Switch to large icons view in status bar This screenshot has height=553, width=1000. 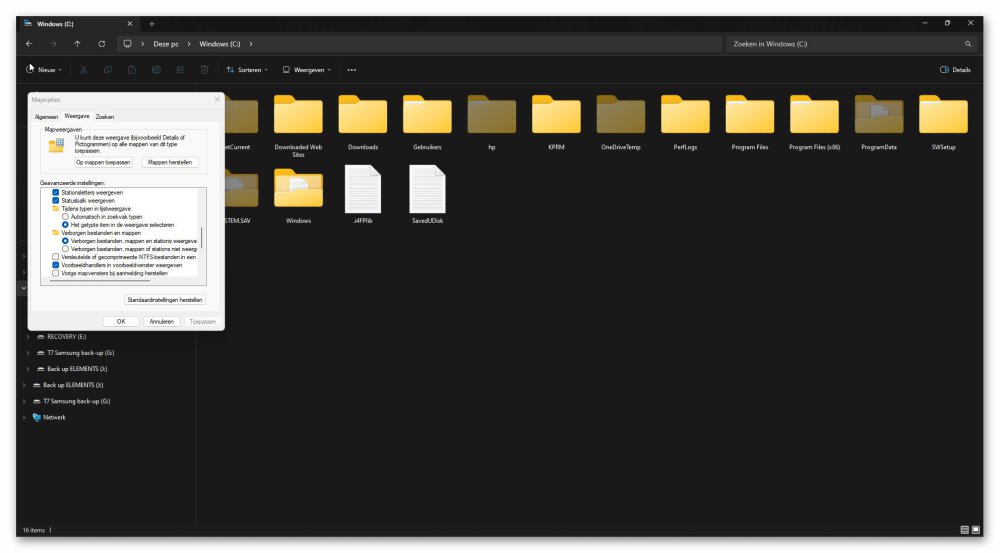pyautogui.click(x=976, y=530)
